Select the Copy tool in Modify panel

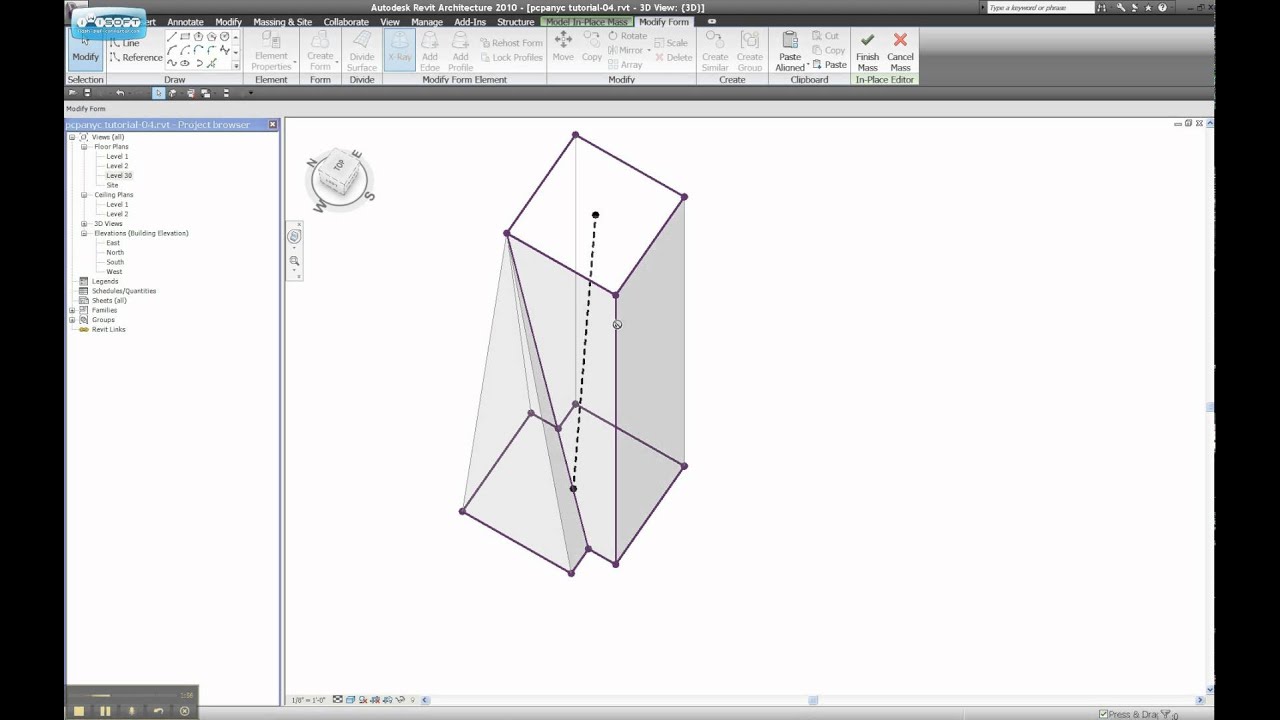[x=592, y=47]
